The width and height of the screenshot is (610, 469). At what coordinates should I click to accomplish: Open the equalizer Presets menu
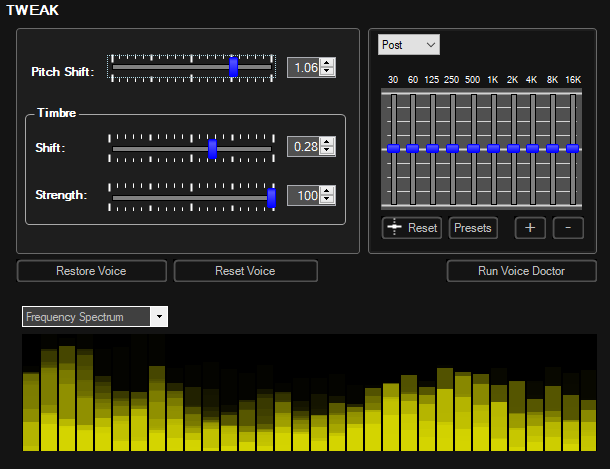473,228
